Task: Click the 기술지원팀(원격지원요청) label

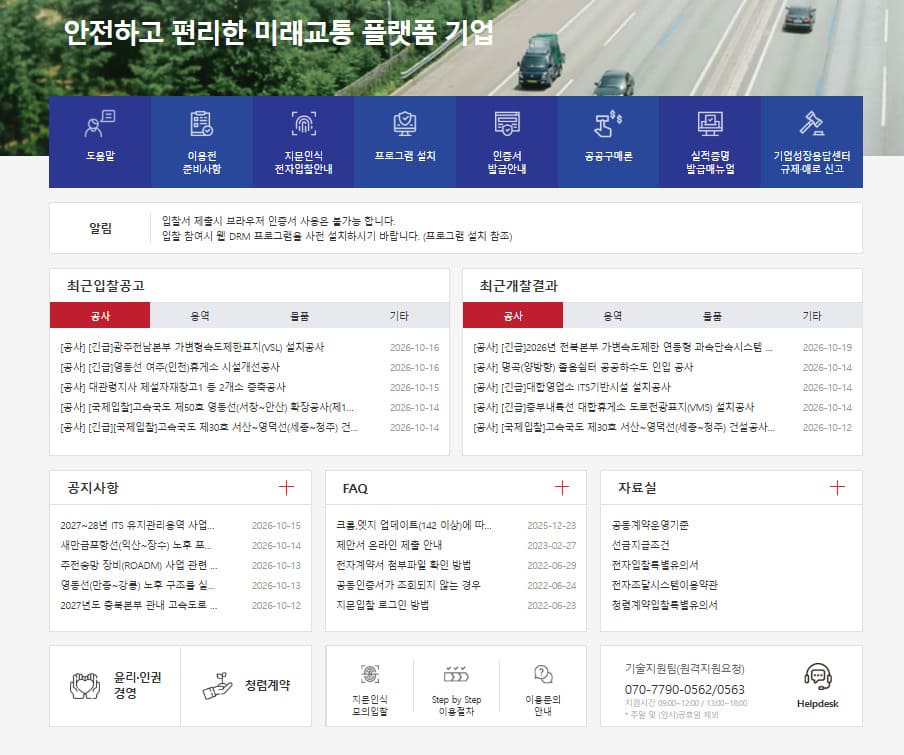Action: 684,669
